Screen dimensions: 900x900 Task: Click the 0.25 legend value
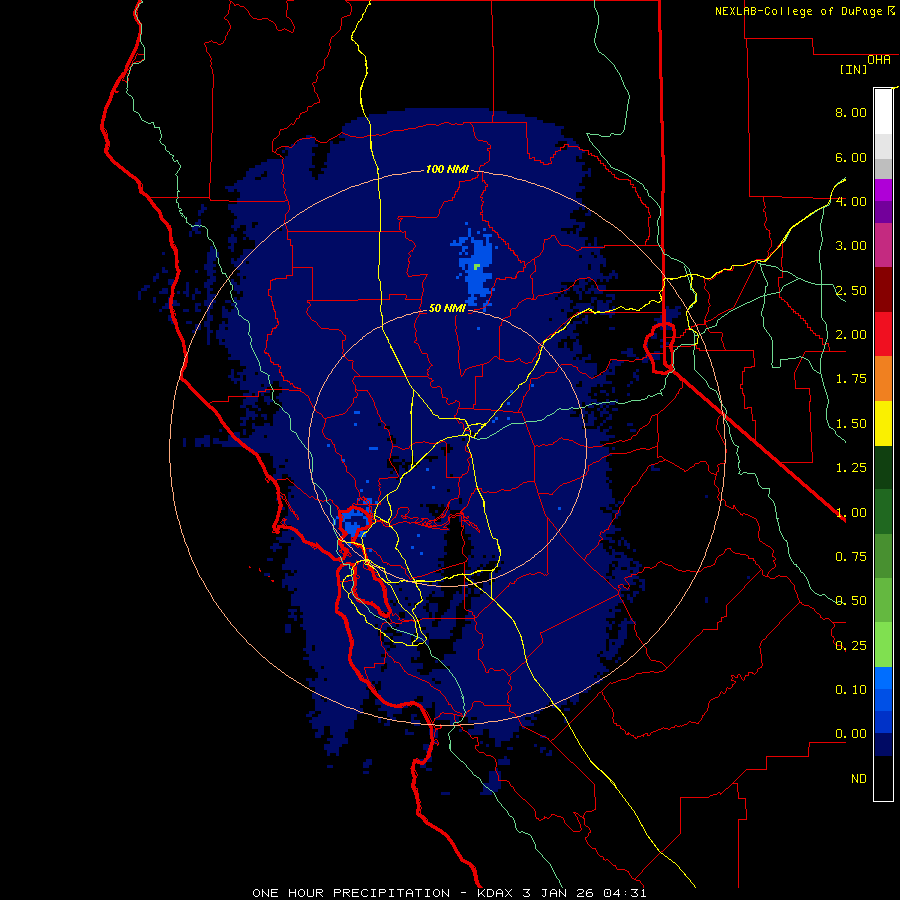(851, 646)
